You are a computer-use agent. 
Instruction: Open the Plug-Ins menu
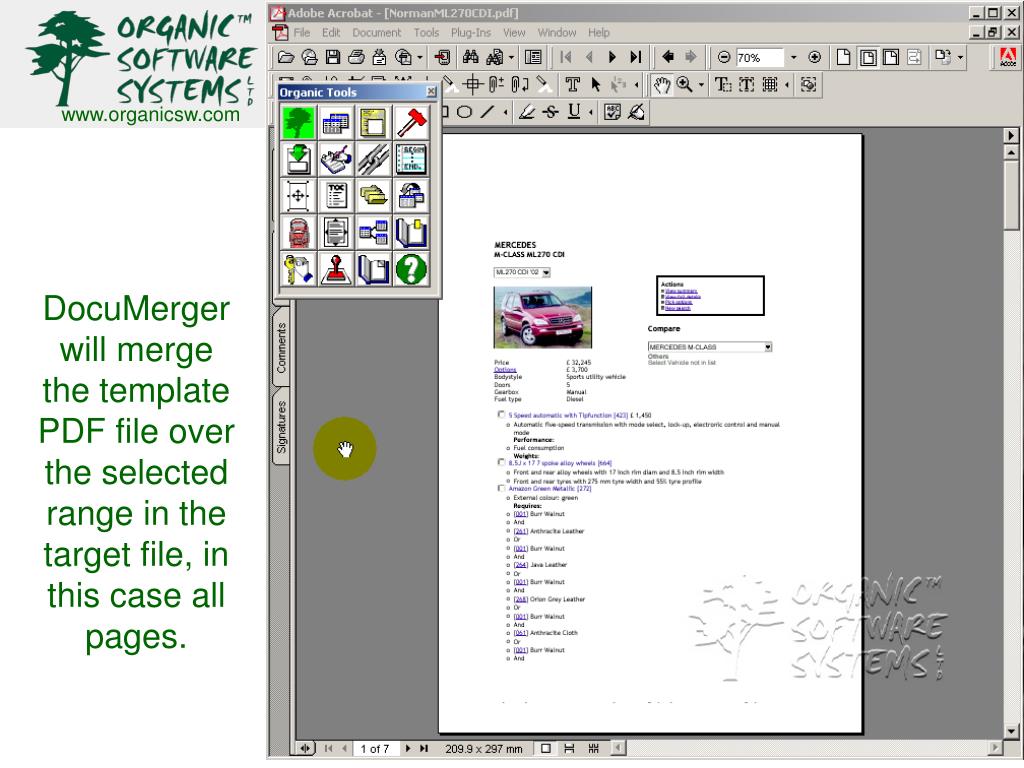(471, 33)
